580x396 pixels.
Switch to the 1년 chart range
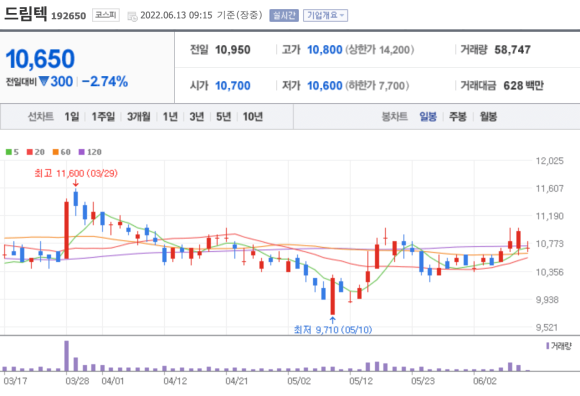[x=170, y=117]
